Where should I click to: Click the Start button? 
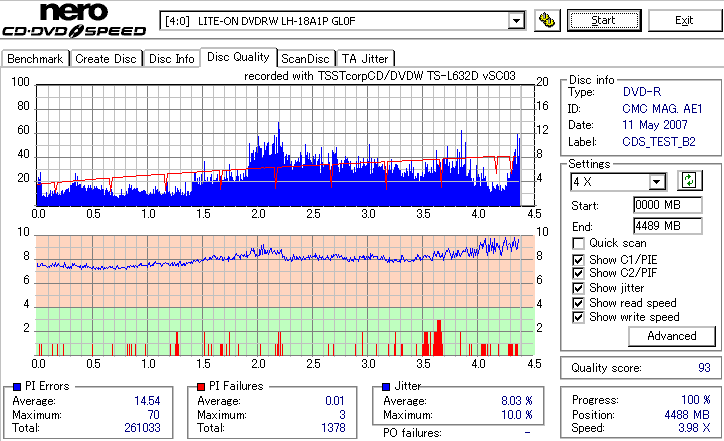tap(604, 21)
